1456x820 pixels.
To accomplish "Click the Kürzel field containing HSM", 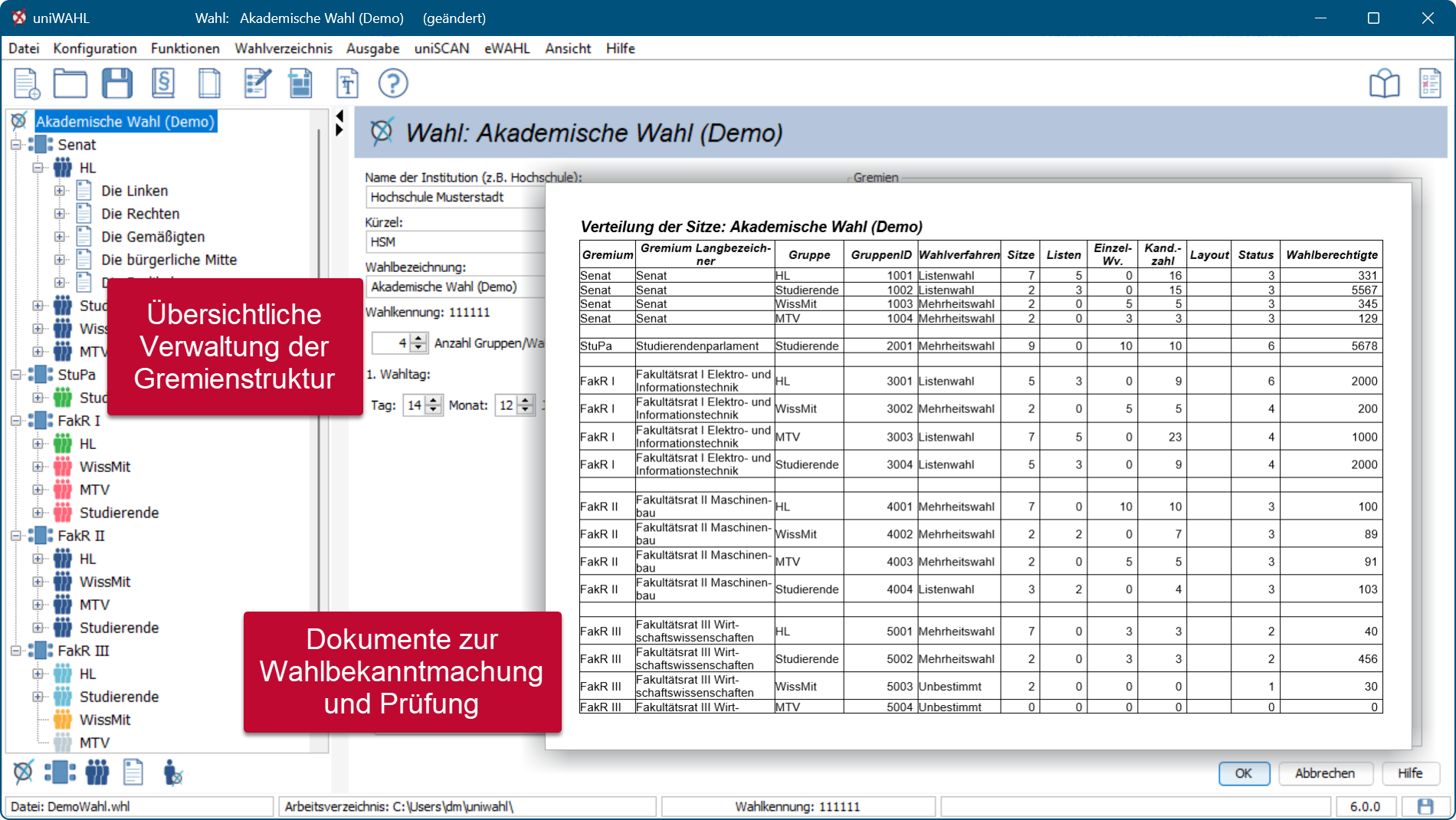I will [x=457, y=242].
